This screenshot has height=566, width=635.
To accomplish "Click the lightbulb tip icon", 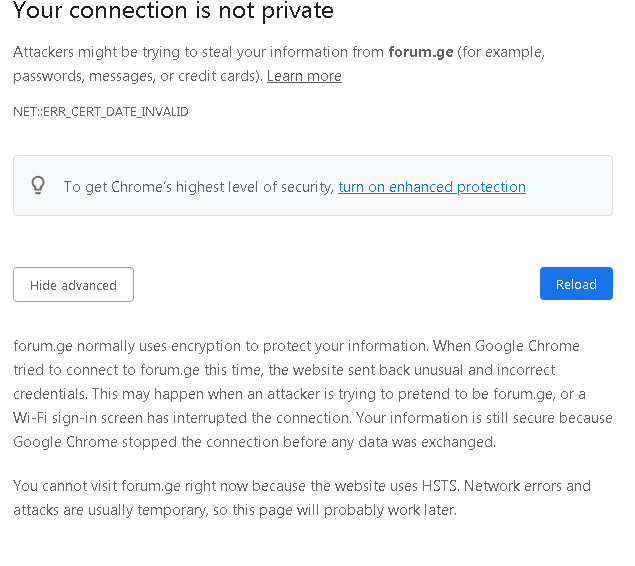I will [x=38, y=186].
